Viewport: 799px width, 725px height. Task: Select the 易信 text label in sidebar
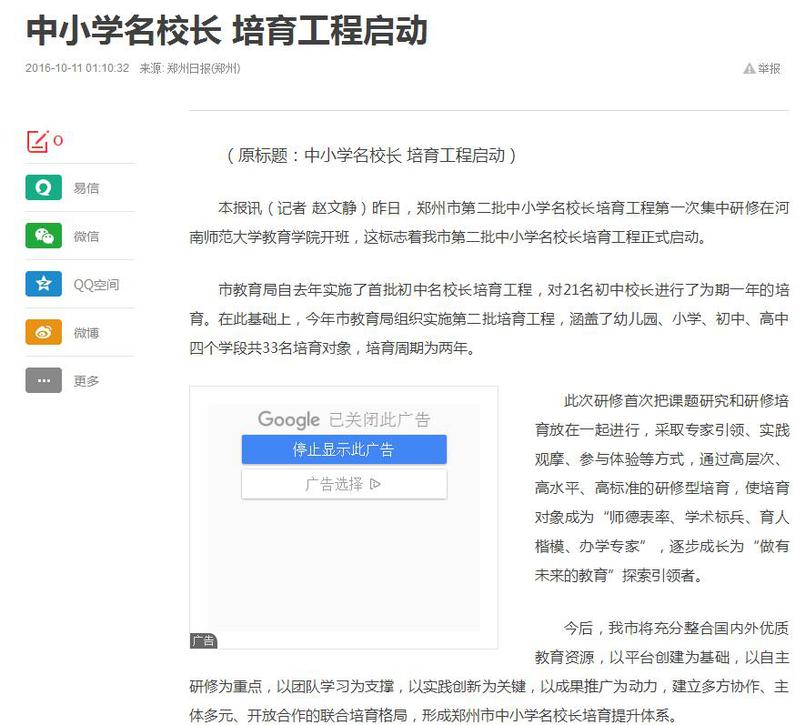86,188
